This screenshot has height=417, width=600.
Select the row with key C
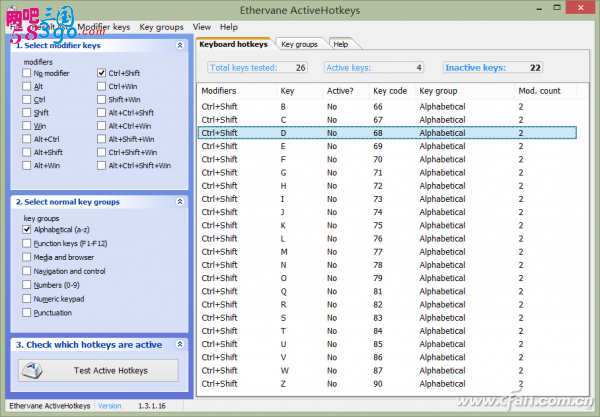pyautogui.click(x=387, y=120)
